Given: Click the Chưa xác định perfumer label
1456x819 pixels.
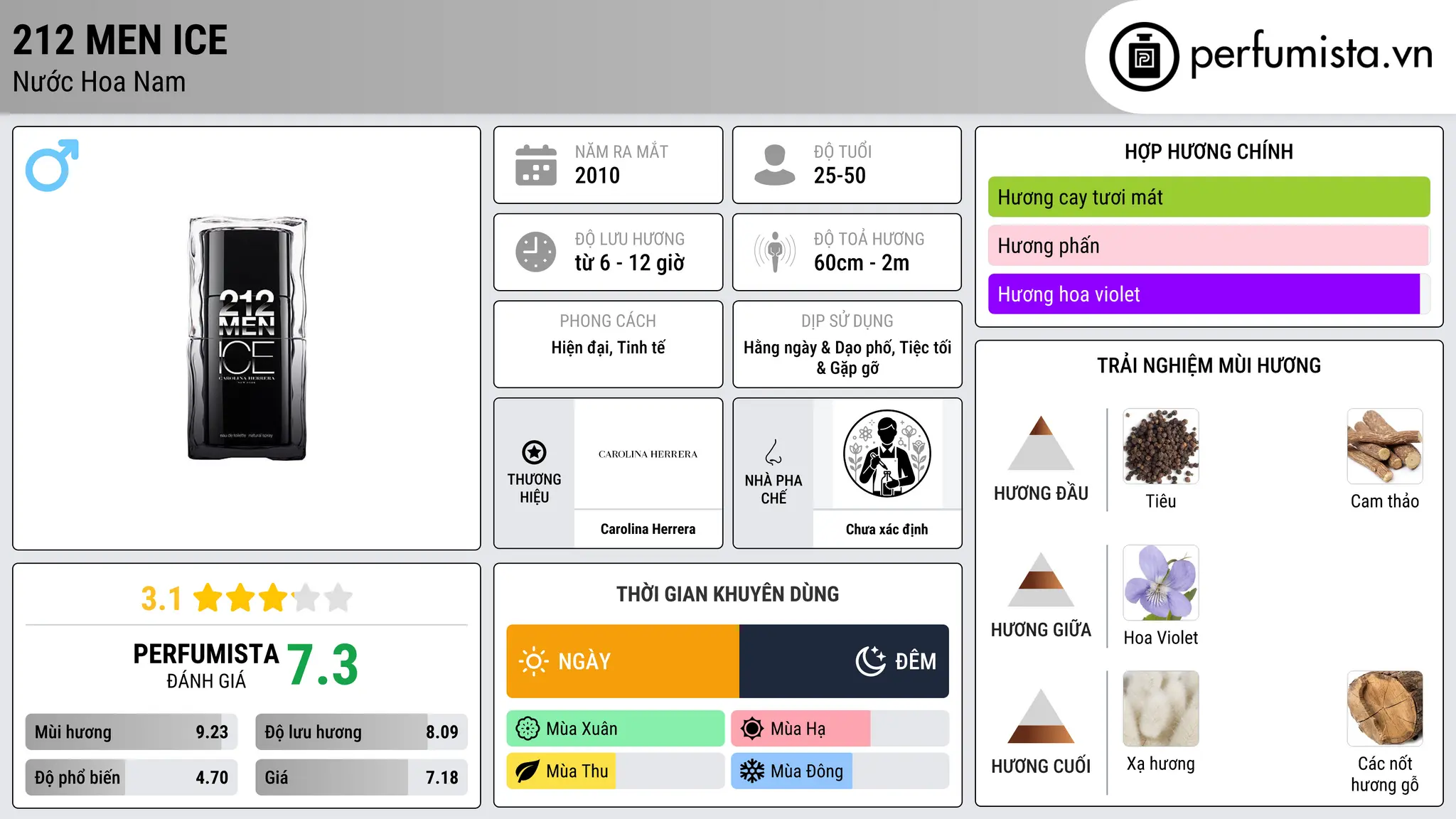Looking at the screenshot, I should pyautogui.click(x=887, y=529).
